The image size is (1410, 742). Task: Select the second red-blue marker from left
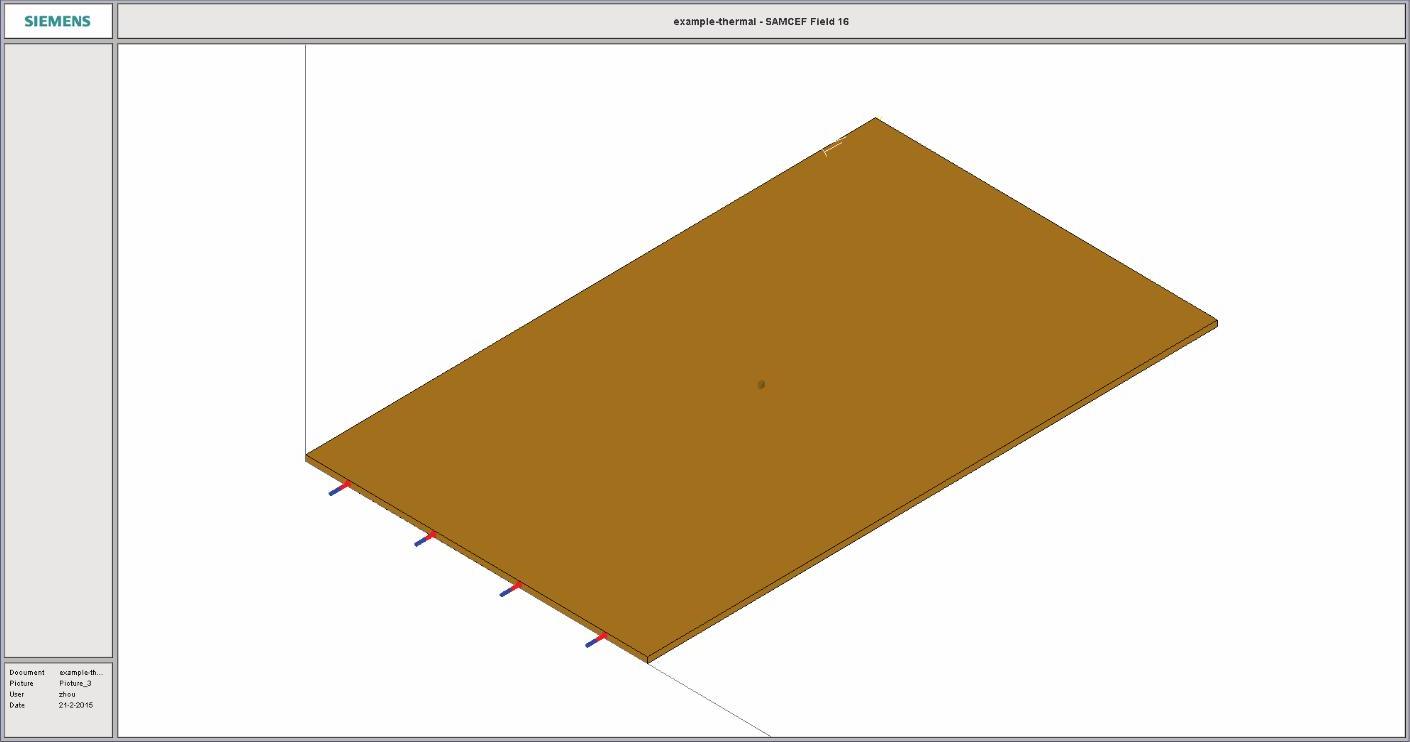(425, 539)
